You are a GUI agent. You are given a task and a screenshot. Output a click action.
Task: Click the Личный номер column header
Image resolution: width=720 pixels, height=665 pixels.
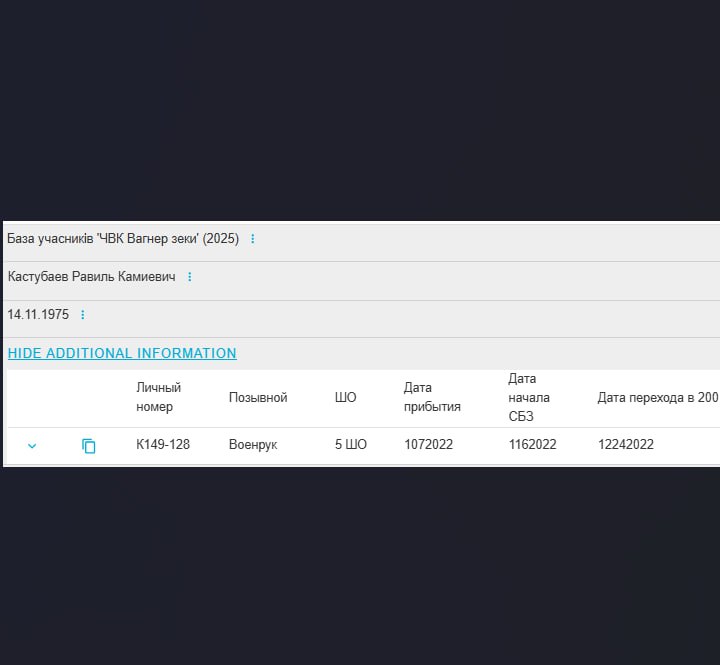[x=158, y=397]
